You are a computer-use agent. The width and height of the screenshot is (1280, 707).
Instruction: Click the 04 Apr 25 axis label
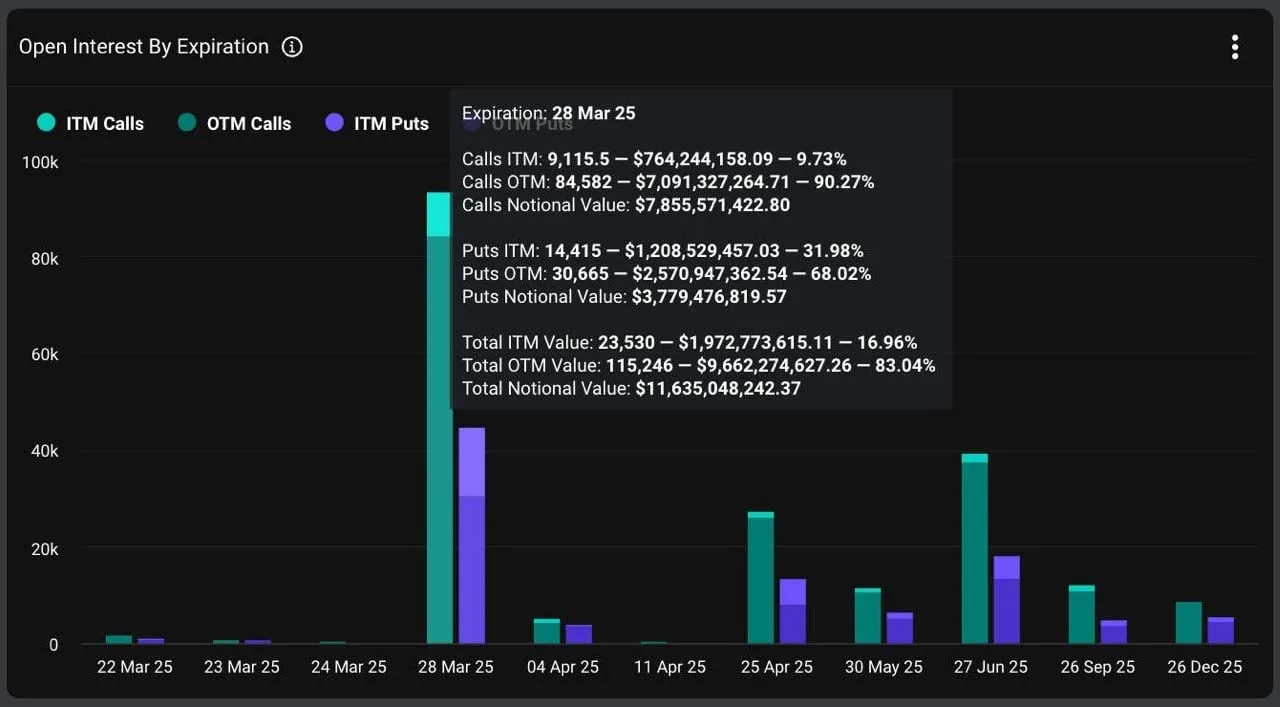pos(563,667)
